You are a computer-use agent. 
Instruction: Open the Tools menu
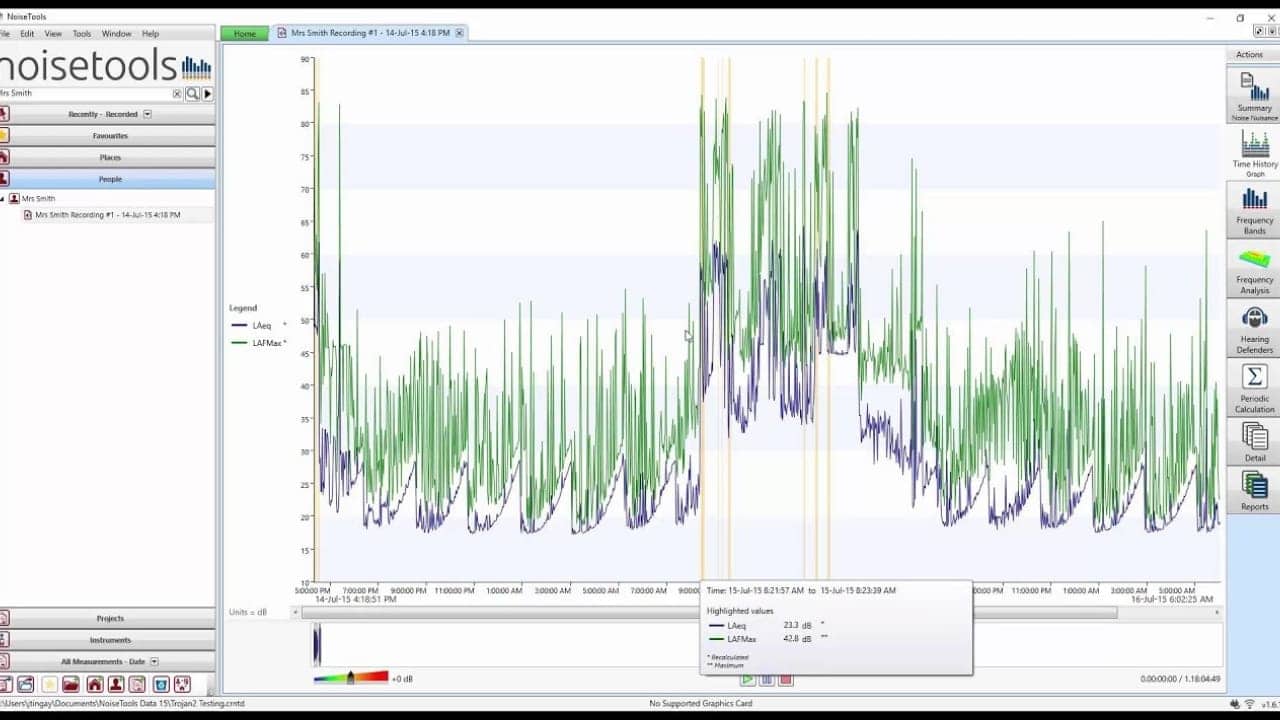pyautogui.click(x=82, y=33)
